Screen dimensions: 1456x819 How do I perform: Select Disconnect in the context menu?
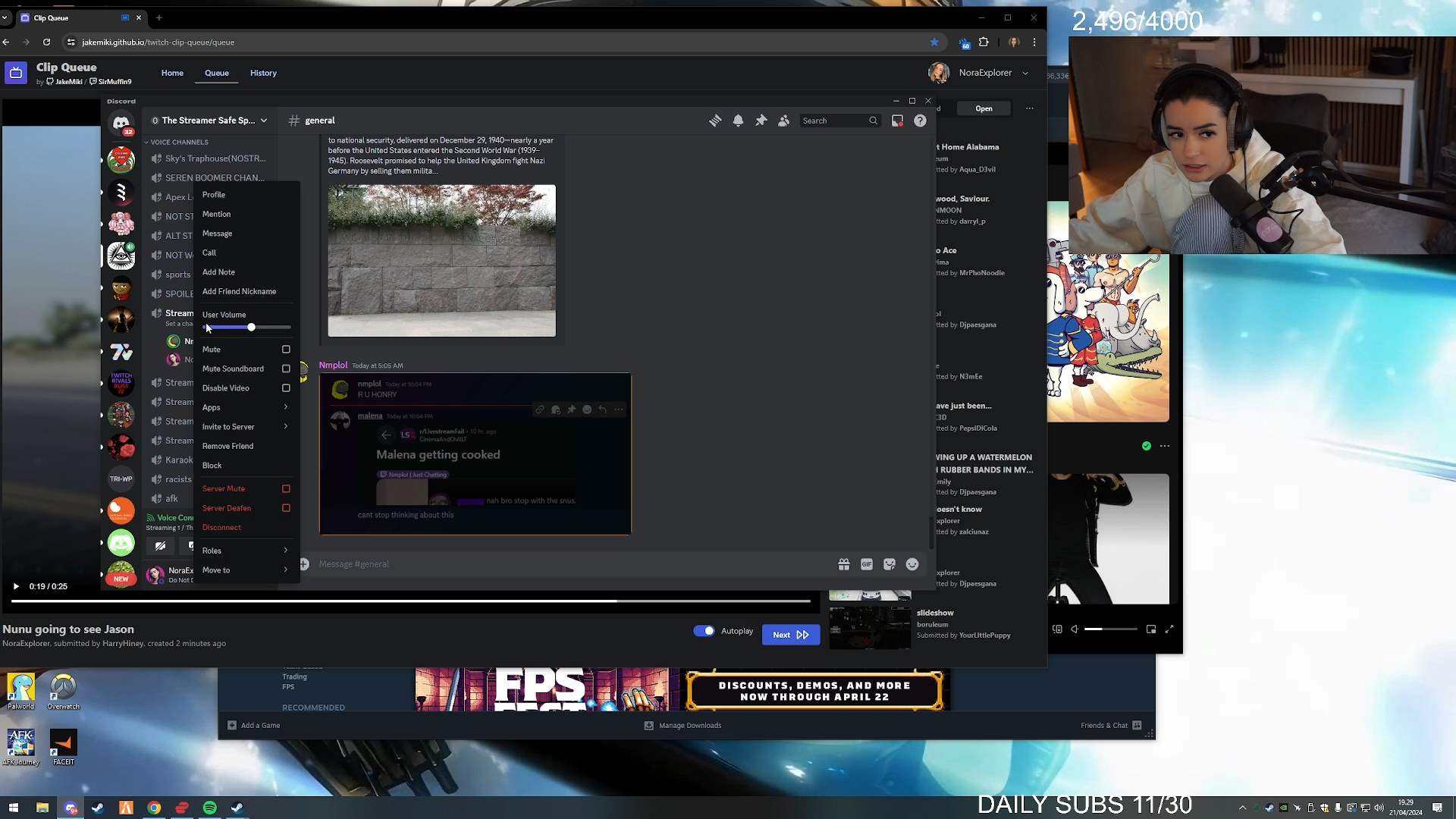[246, 528]
